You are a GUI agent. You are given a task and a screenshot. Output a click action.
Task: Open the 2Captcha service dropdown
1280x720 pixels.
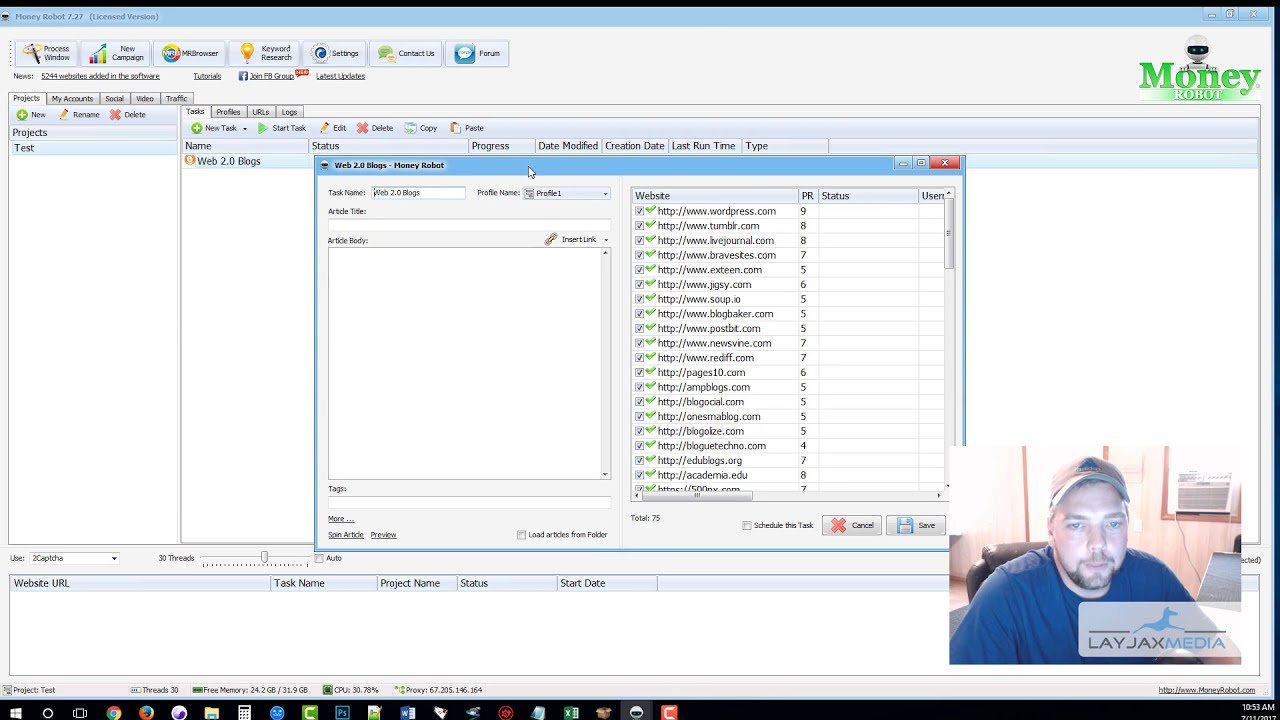(x=74, y=558)
